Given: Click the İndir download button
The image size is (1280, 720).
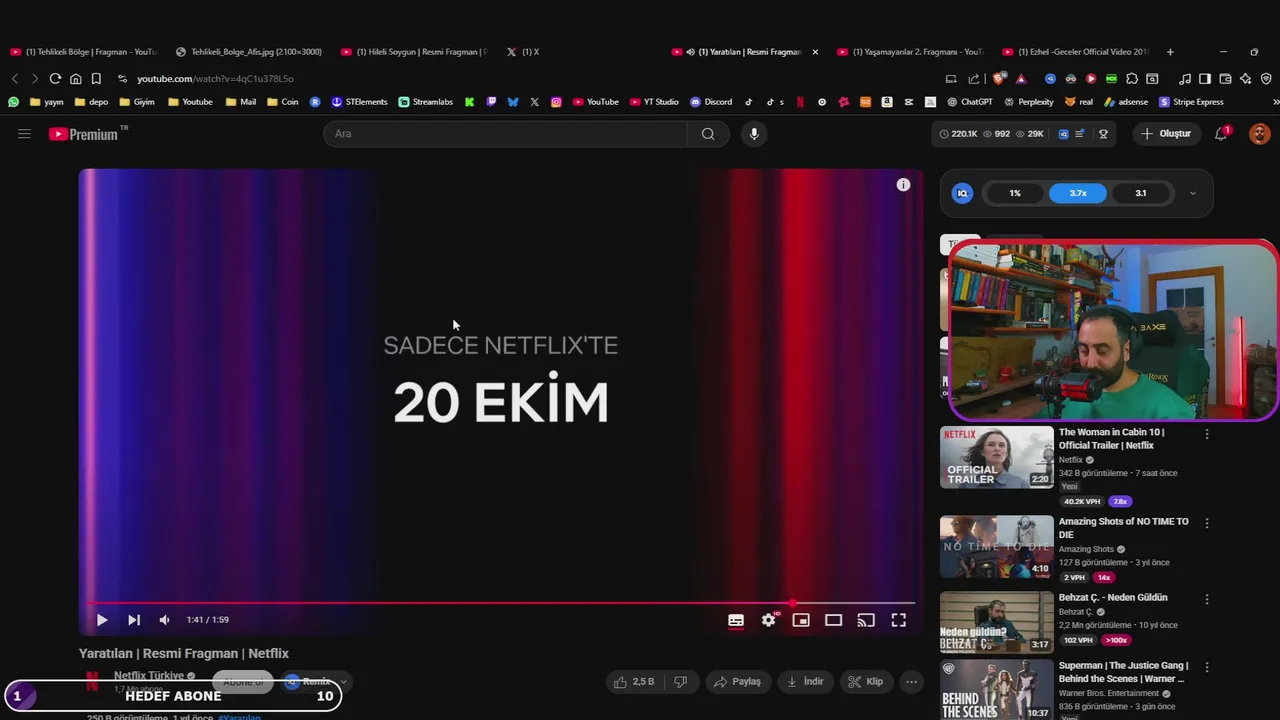Looking at the screenshot, I should point(805,682).
